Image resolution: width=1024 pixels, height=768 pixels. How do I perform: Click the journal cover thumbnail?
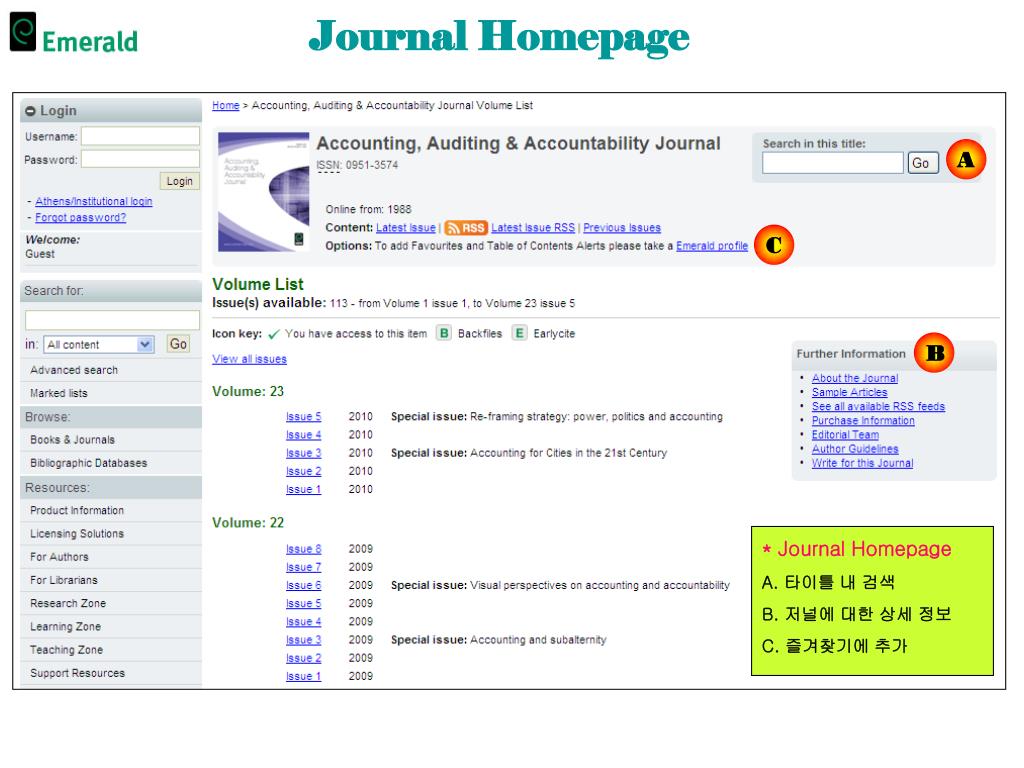tap(263, 192)
